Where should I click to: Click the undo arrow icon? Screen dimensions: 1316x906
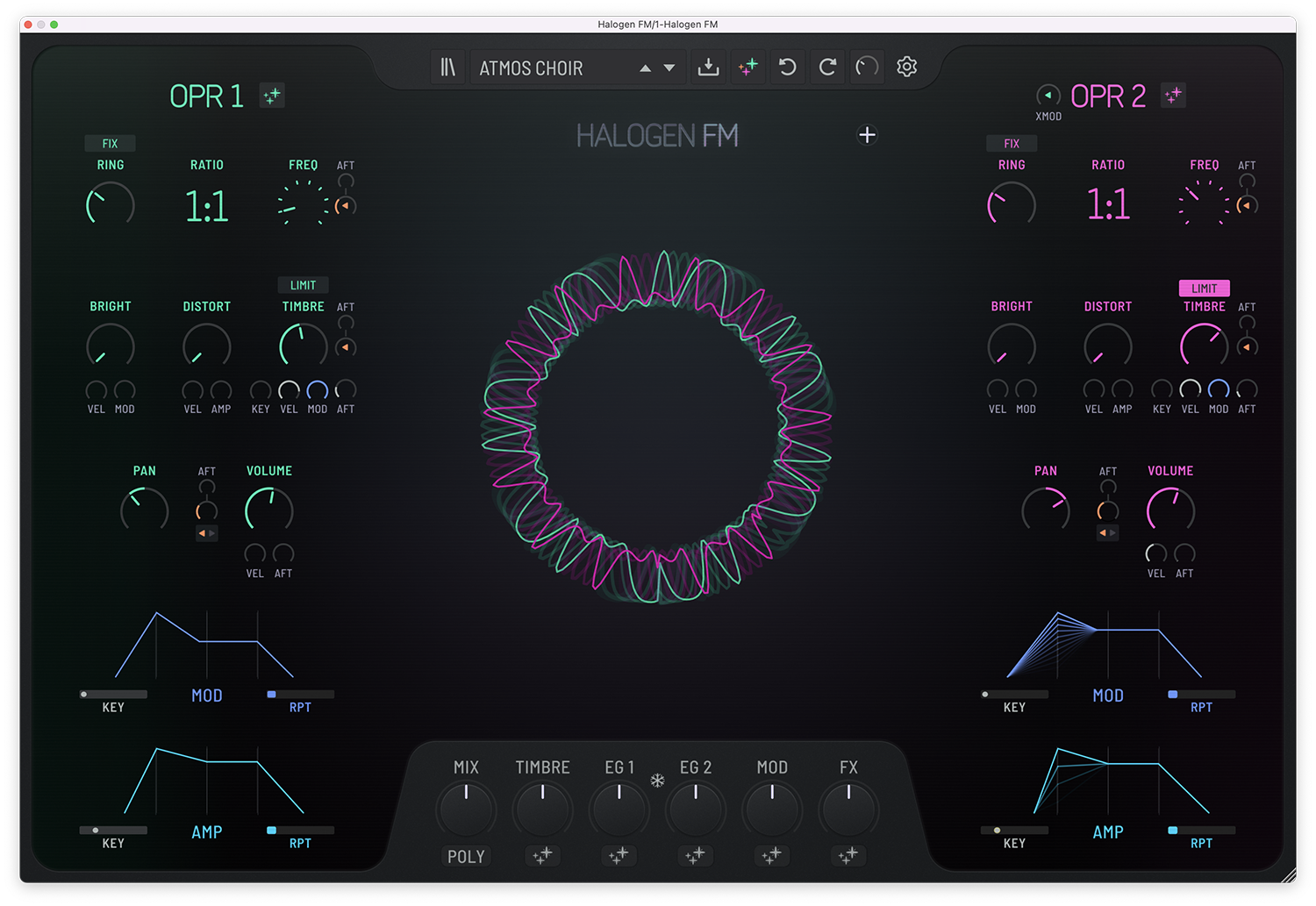pos(788,68)
